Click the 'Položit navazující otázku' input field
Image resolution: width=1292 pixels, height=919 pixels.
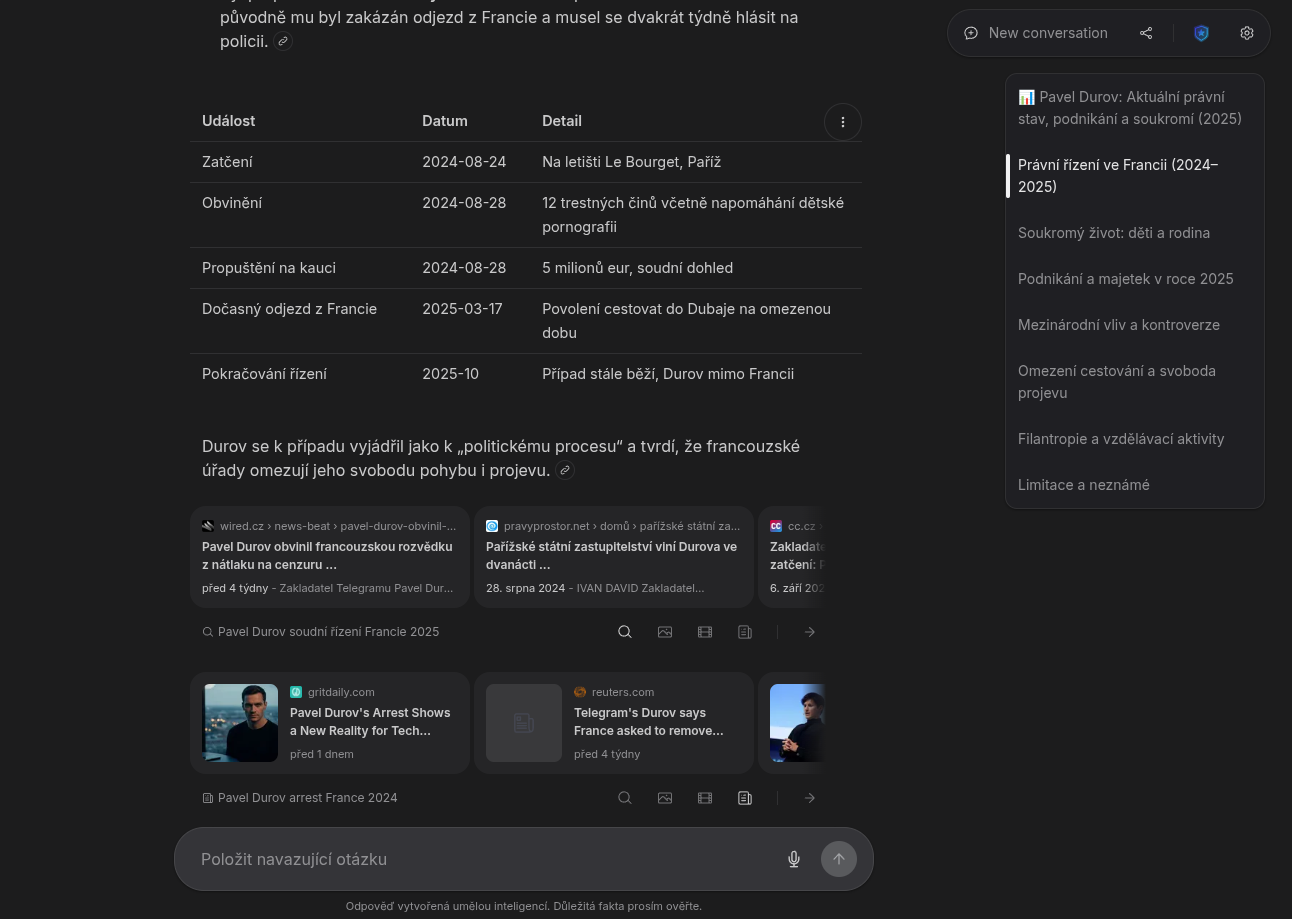(480, 859)
